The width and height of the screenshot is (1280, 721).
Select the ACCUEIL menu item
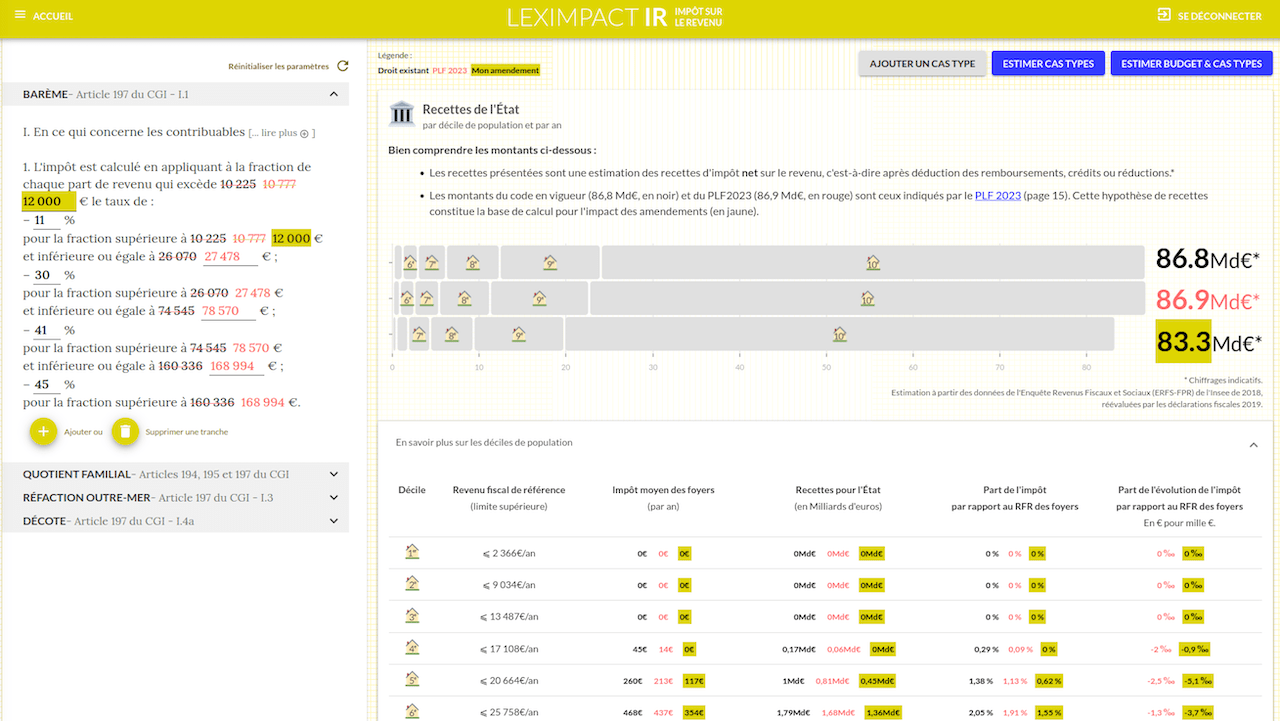tap(53, 15)
